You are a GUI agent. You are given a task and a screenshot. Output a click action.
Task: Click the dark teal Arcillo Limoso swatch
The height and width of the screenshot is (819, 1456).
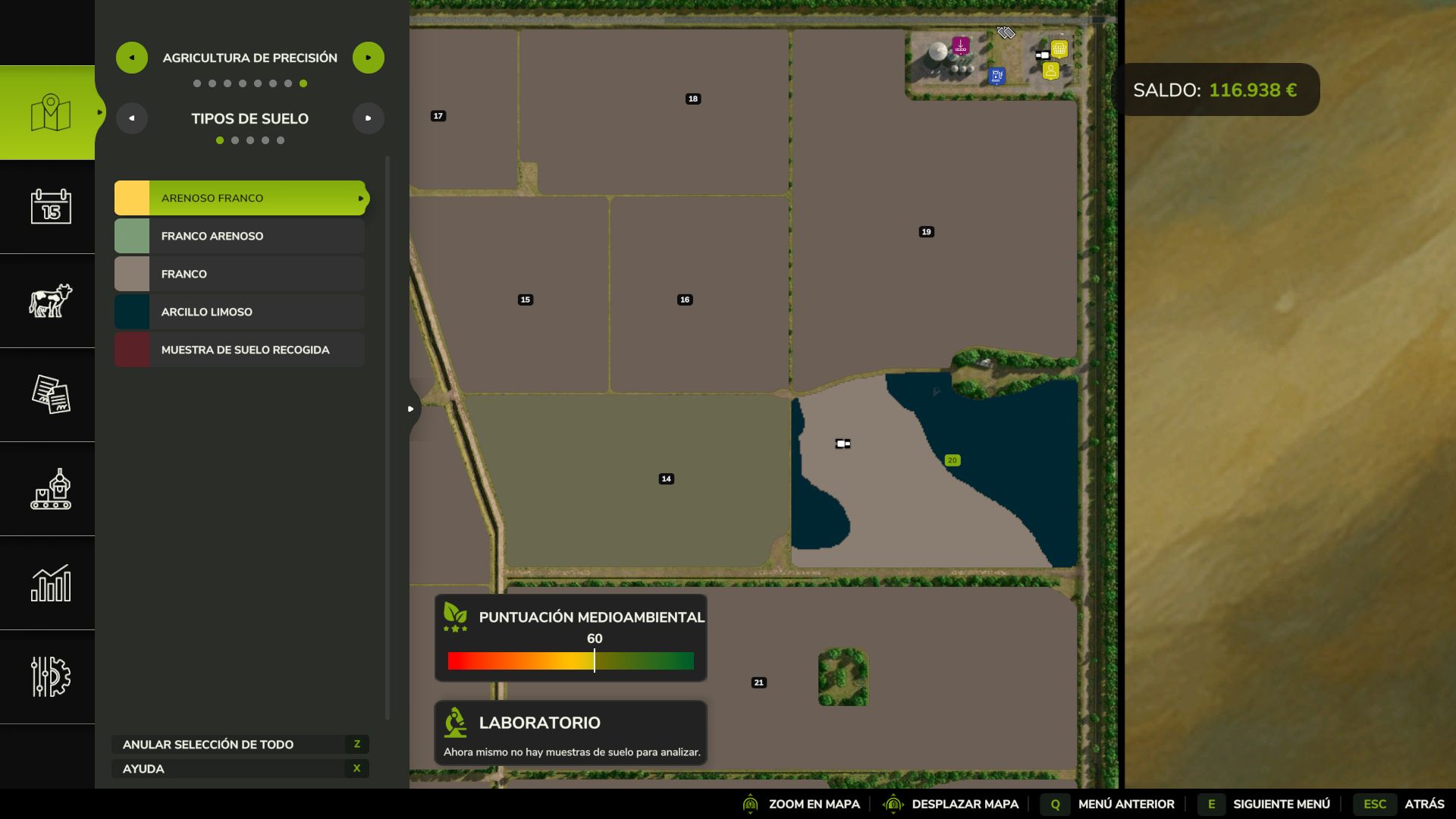click(x=132, y=312)
